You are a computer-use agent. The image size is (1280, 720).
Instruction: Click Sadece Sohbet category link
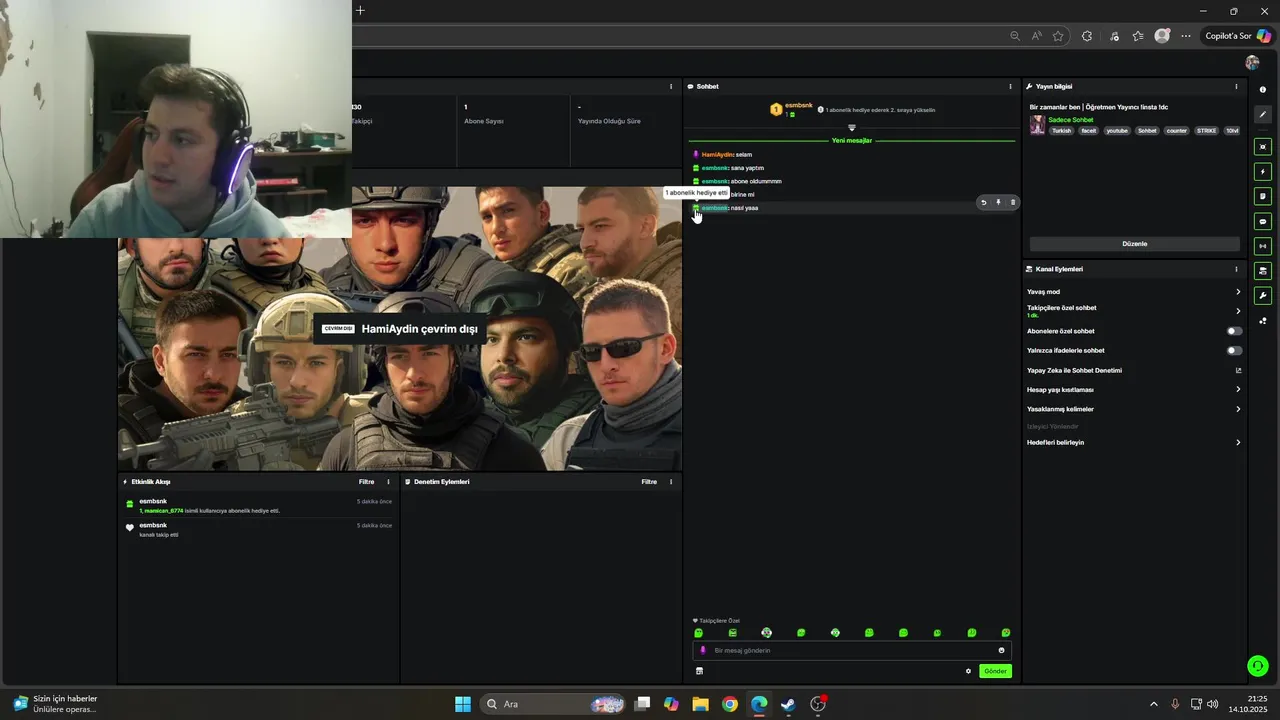pos(1070,120)
